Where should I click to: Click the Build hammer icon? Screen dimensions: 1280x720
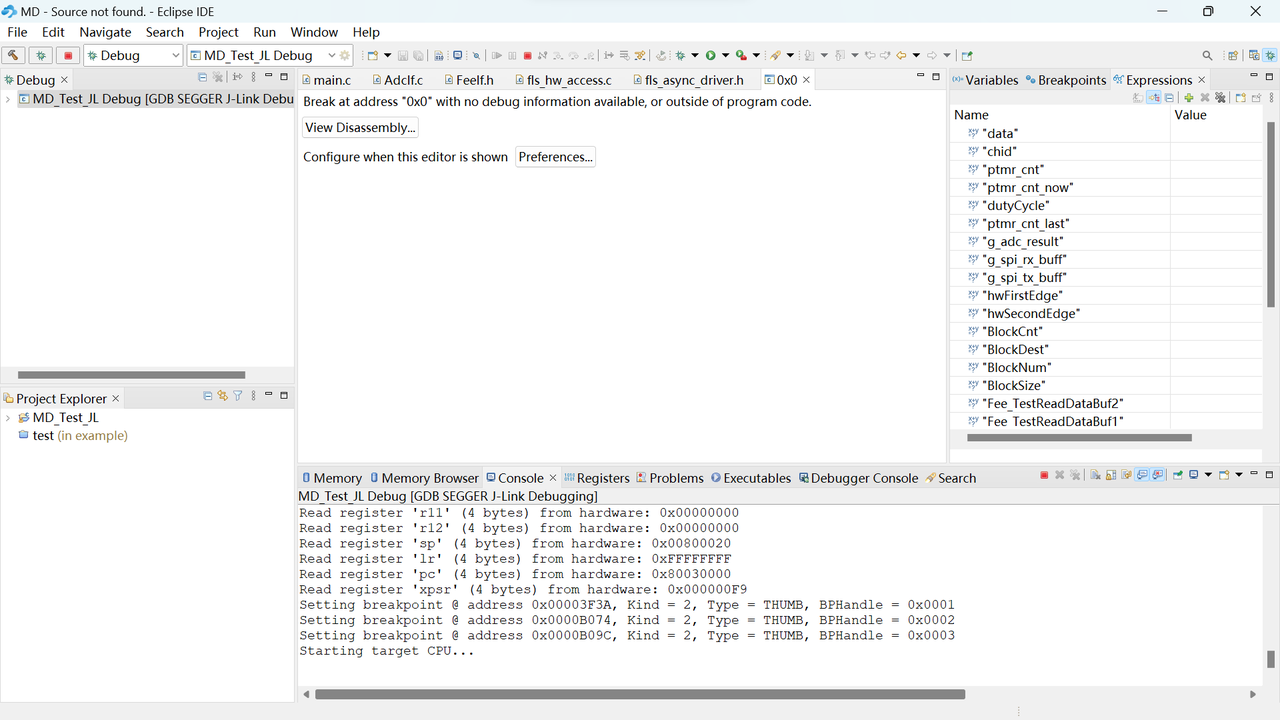click(x=14, y=55)
